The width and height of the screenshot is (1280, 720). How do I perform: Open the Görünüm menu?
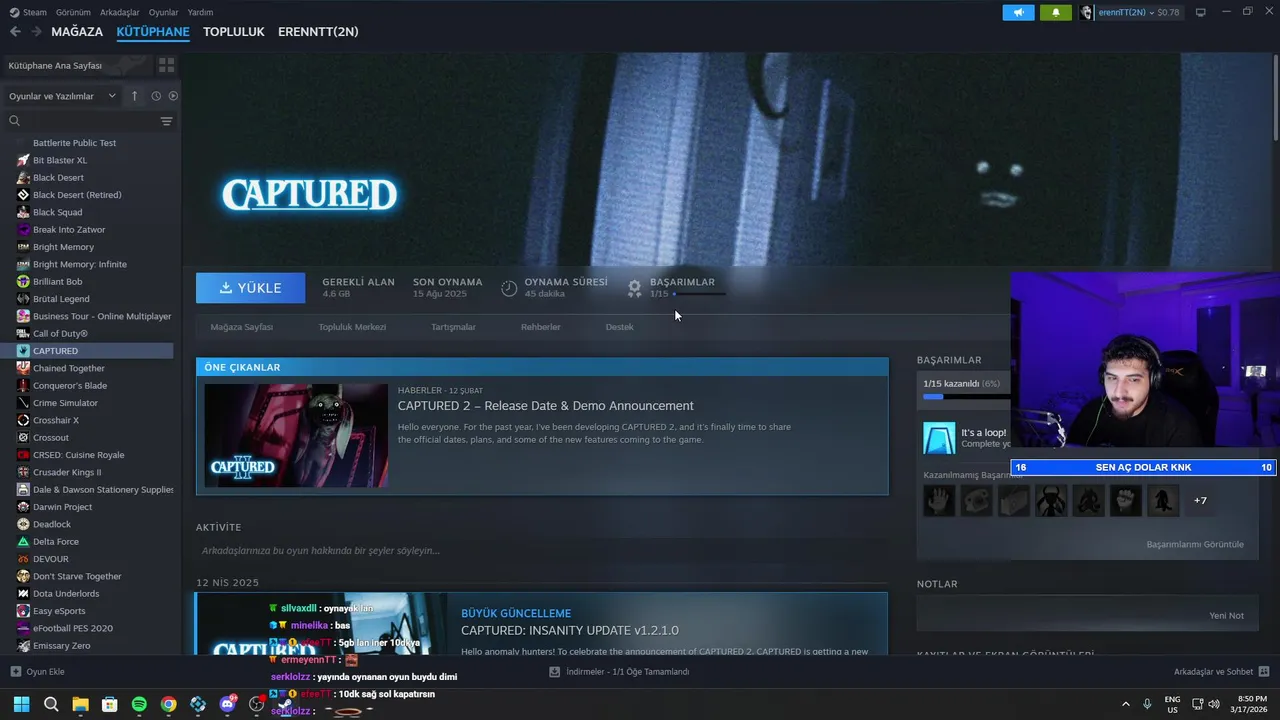(x=73, y=12)
